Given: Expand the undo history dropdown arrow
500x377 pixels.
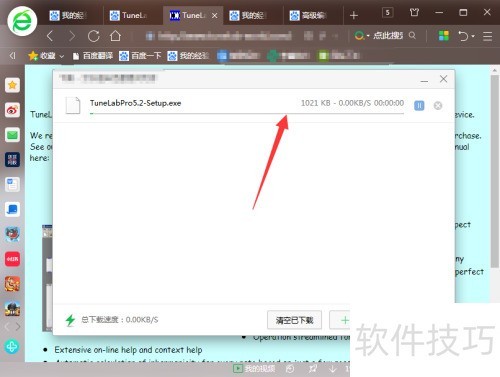Looking at the screenshot, I should point(473,36).
